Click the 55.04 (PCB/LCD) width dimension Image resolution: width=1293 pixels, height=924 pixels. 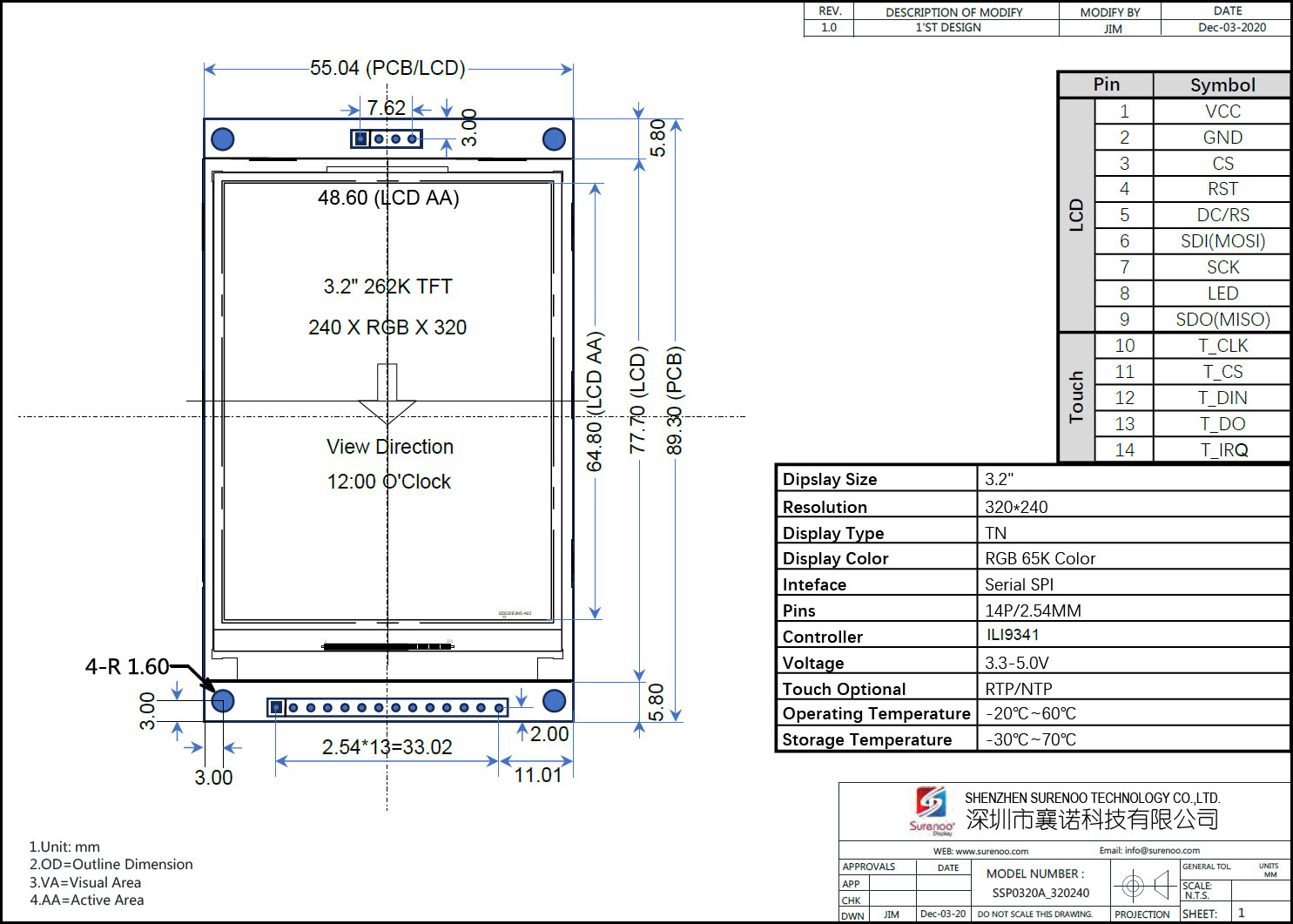[387, 68]
